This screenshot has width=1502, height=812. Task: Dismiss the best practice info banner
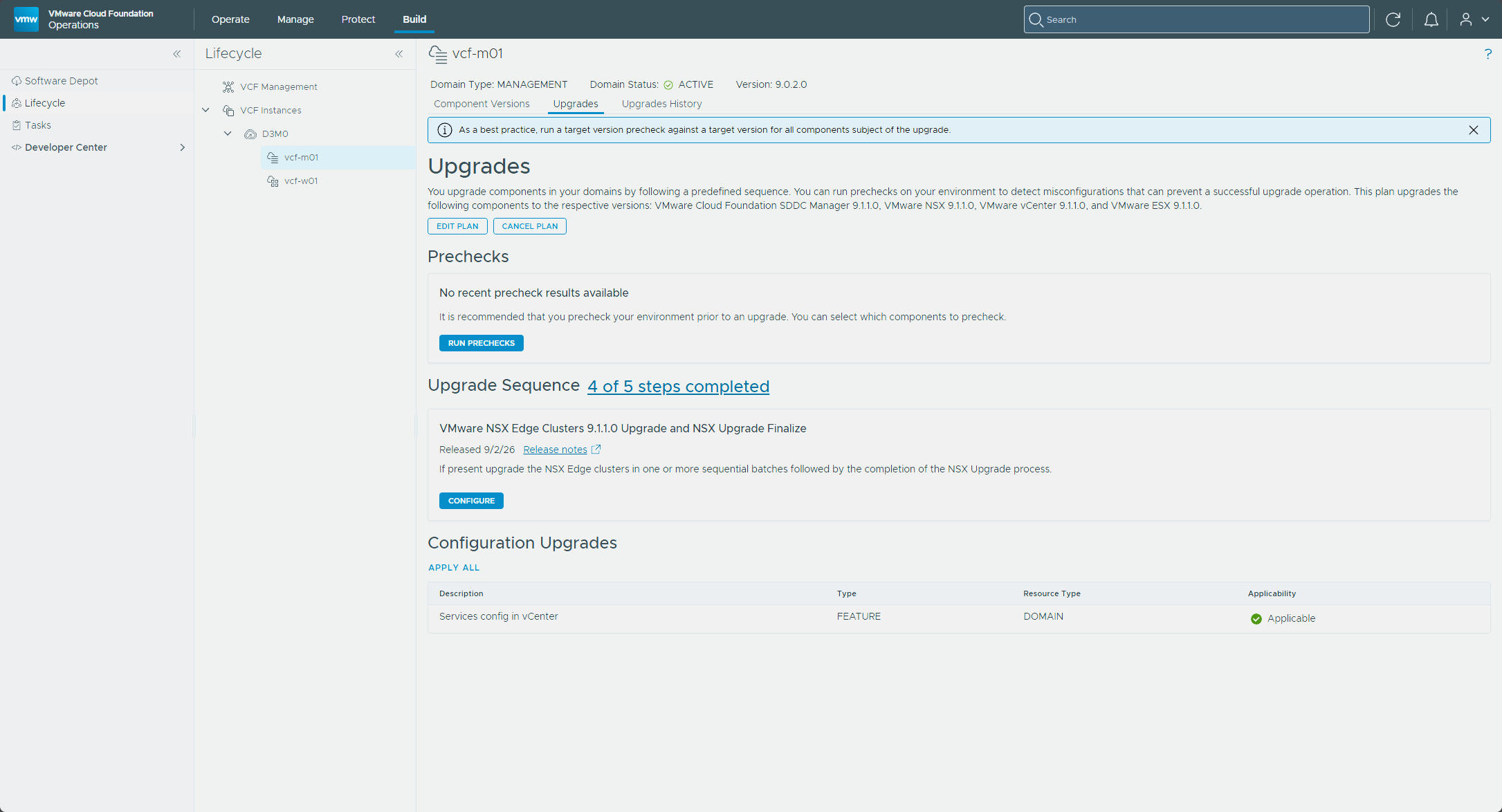[1474, 130]
